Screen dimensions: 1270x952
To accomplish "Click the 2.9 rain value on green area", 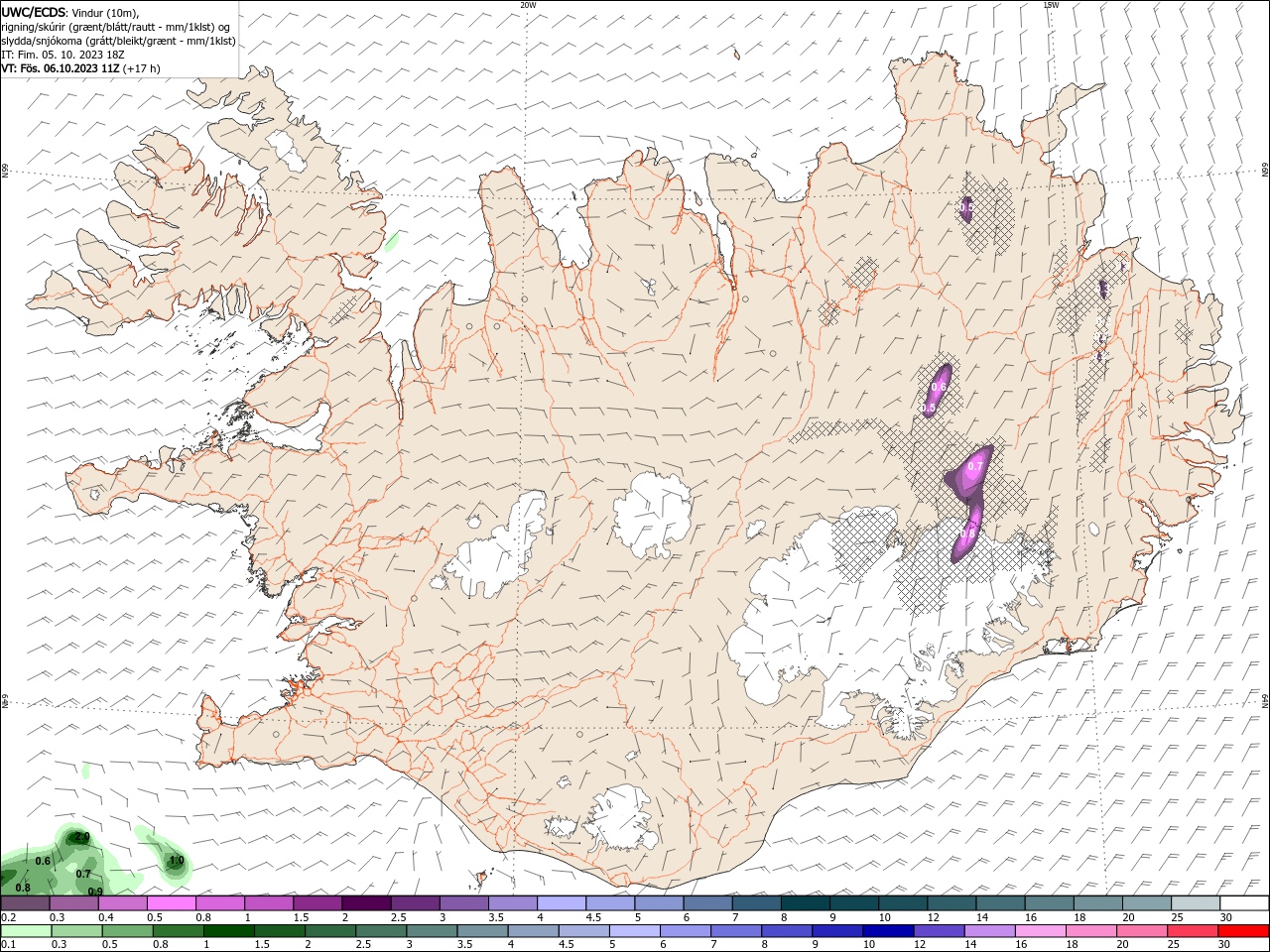I will (x=81, y=838).
